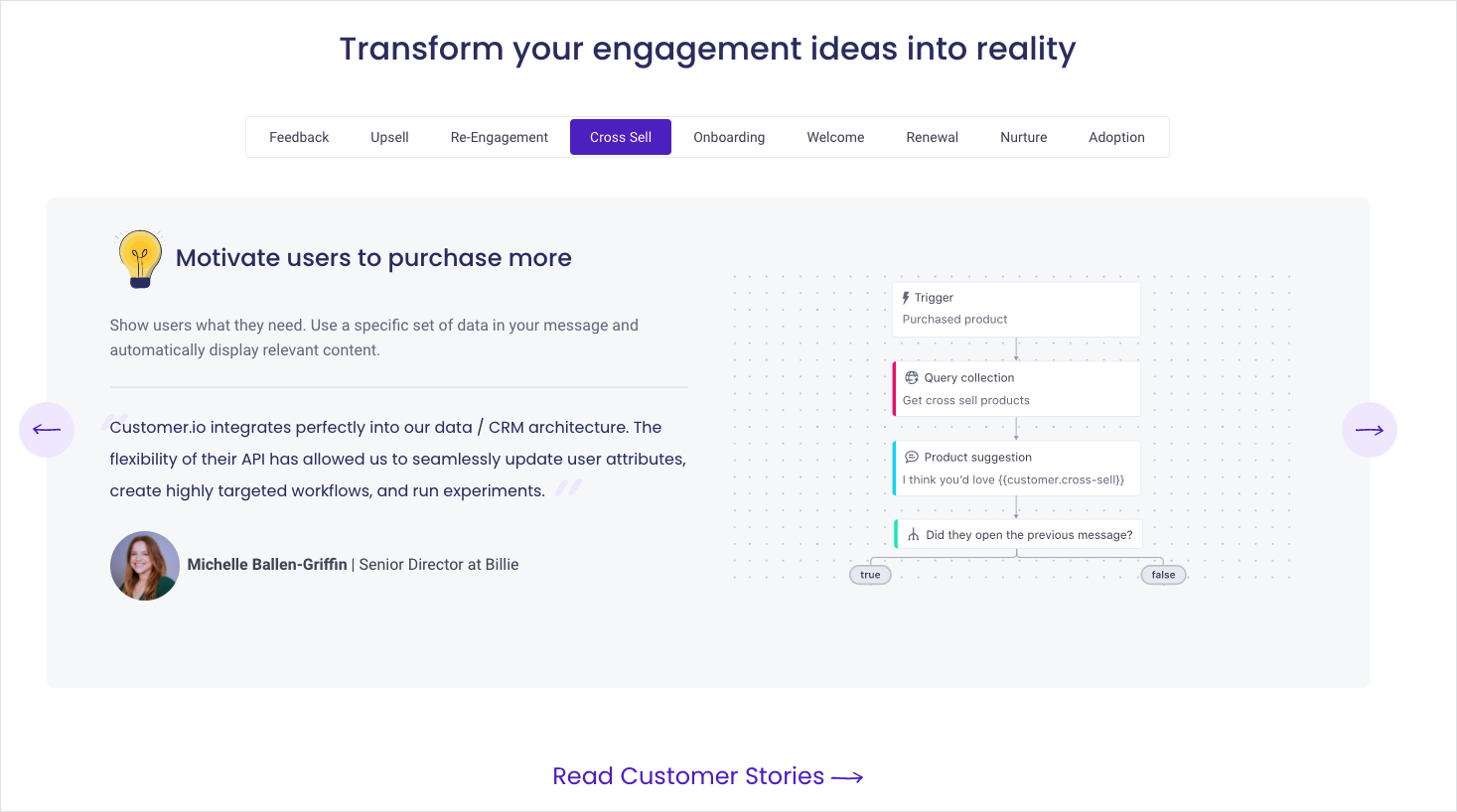The height and width of the screenshot is (812, 1457).
Task: Click the lightning bolt Trigger icon
Action: click(x=906, y=298)
